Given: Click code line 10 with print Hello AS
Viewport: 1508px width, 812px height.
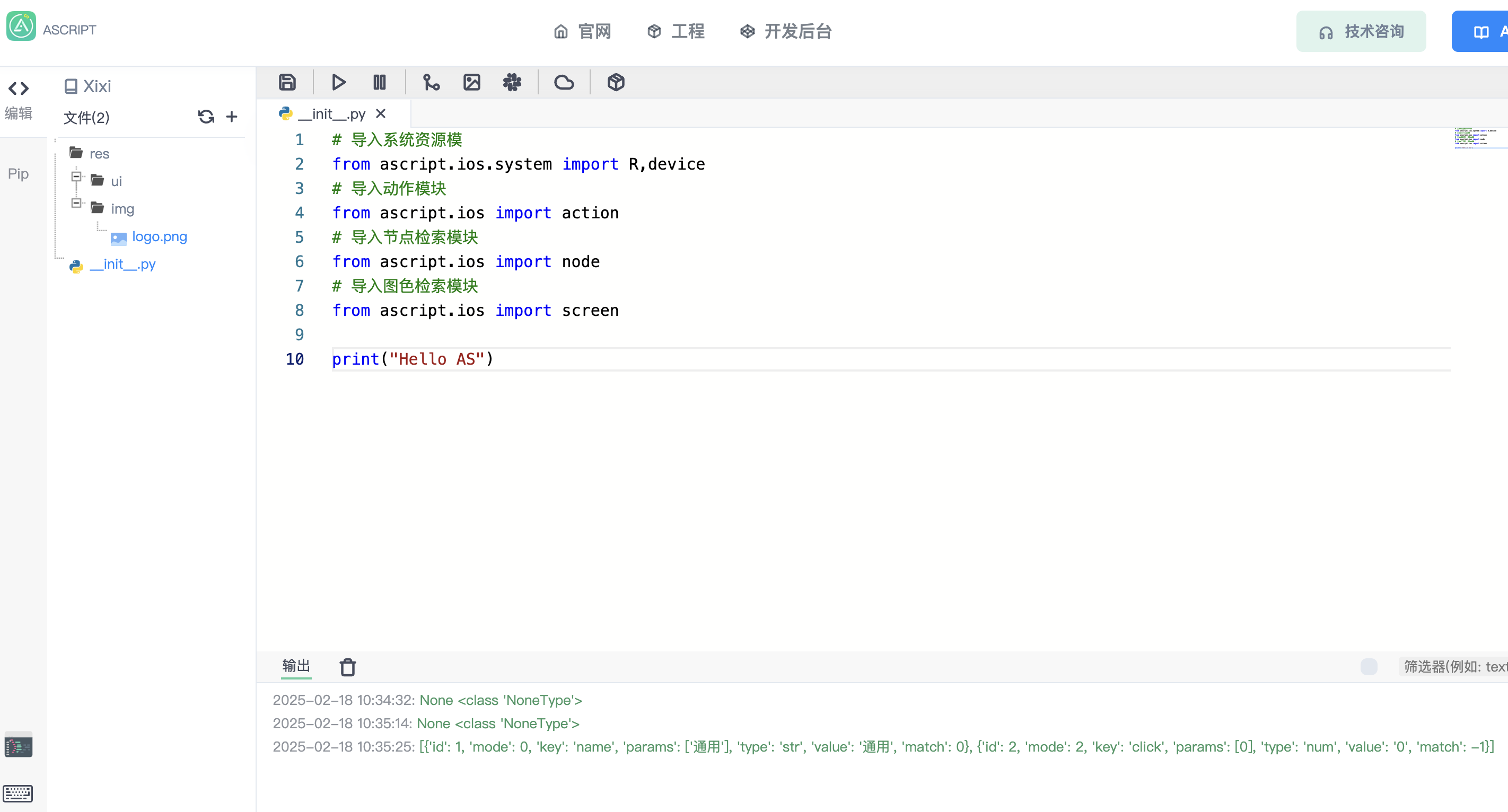Looking at the screenshot, I should [x=413, y=359].
